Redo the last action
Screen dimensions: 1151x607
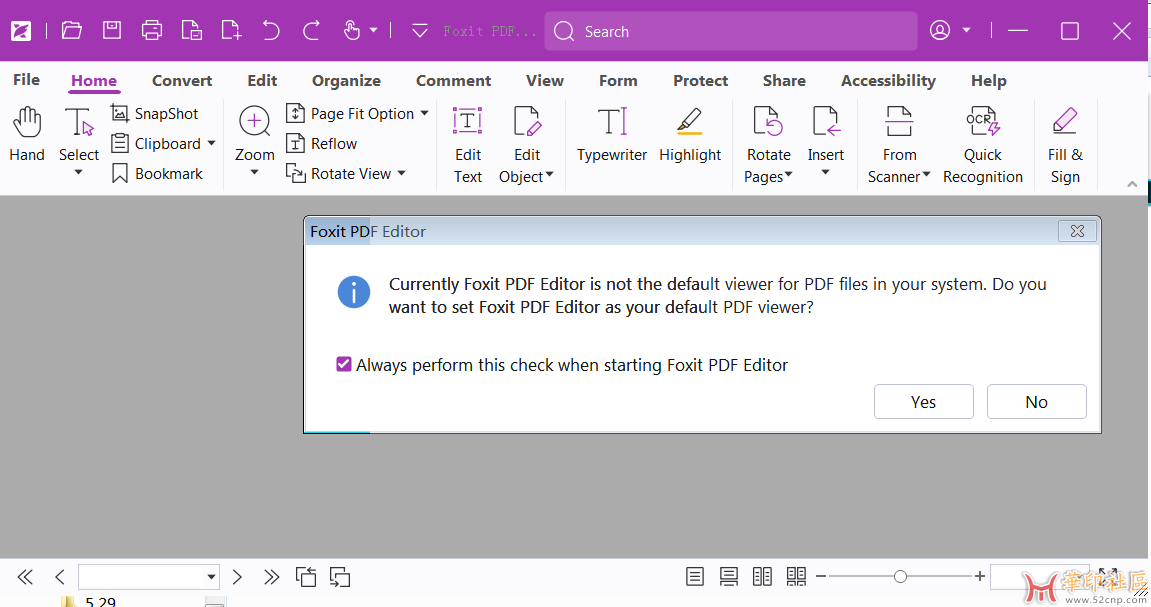click(311, 31)
